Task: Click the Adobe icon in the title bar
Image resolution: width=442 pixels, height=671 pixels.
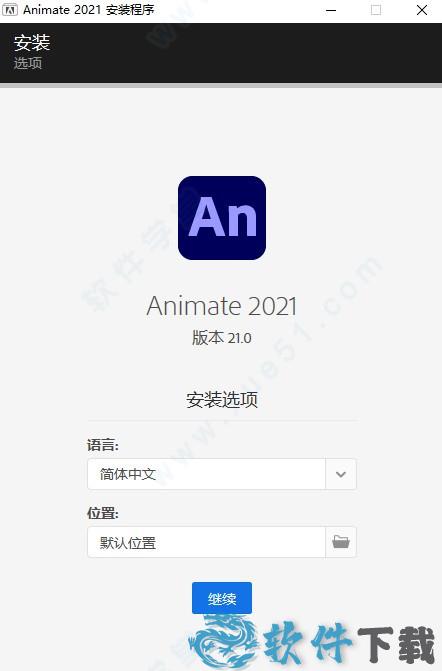Action: pos(9,10)
